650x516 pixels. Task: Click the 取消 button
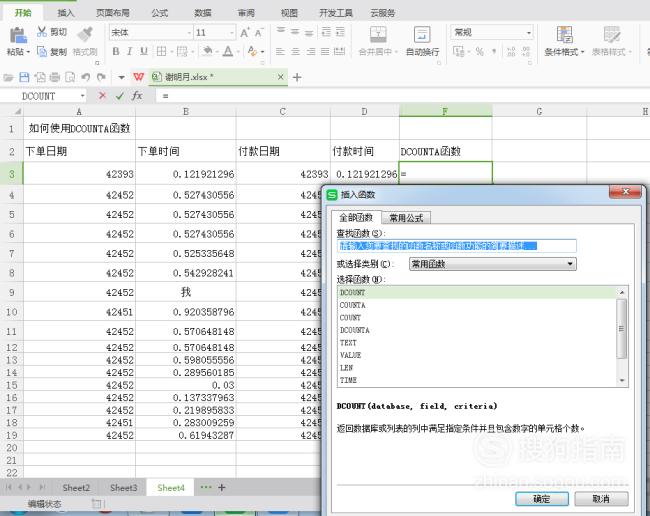pyautogui.click(x=601, y=499)
